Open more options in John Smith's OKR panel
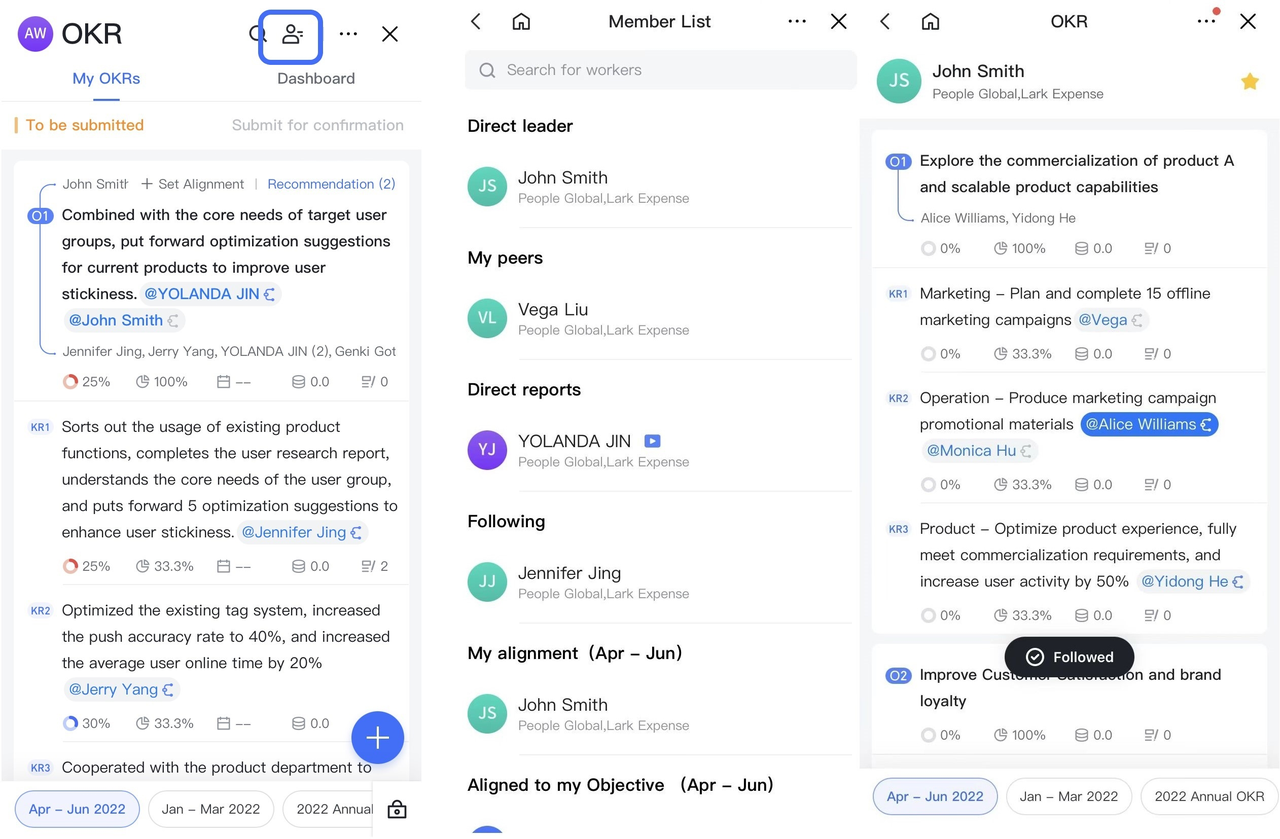This screenshot has height=839, width=1280. [1206, 21]
